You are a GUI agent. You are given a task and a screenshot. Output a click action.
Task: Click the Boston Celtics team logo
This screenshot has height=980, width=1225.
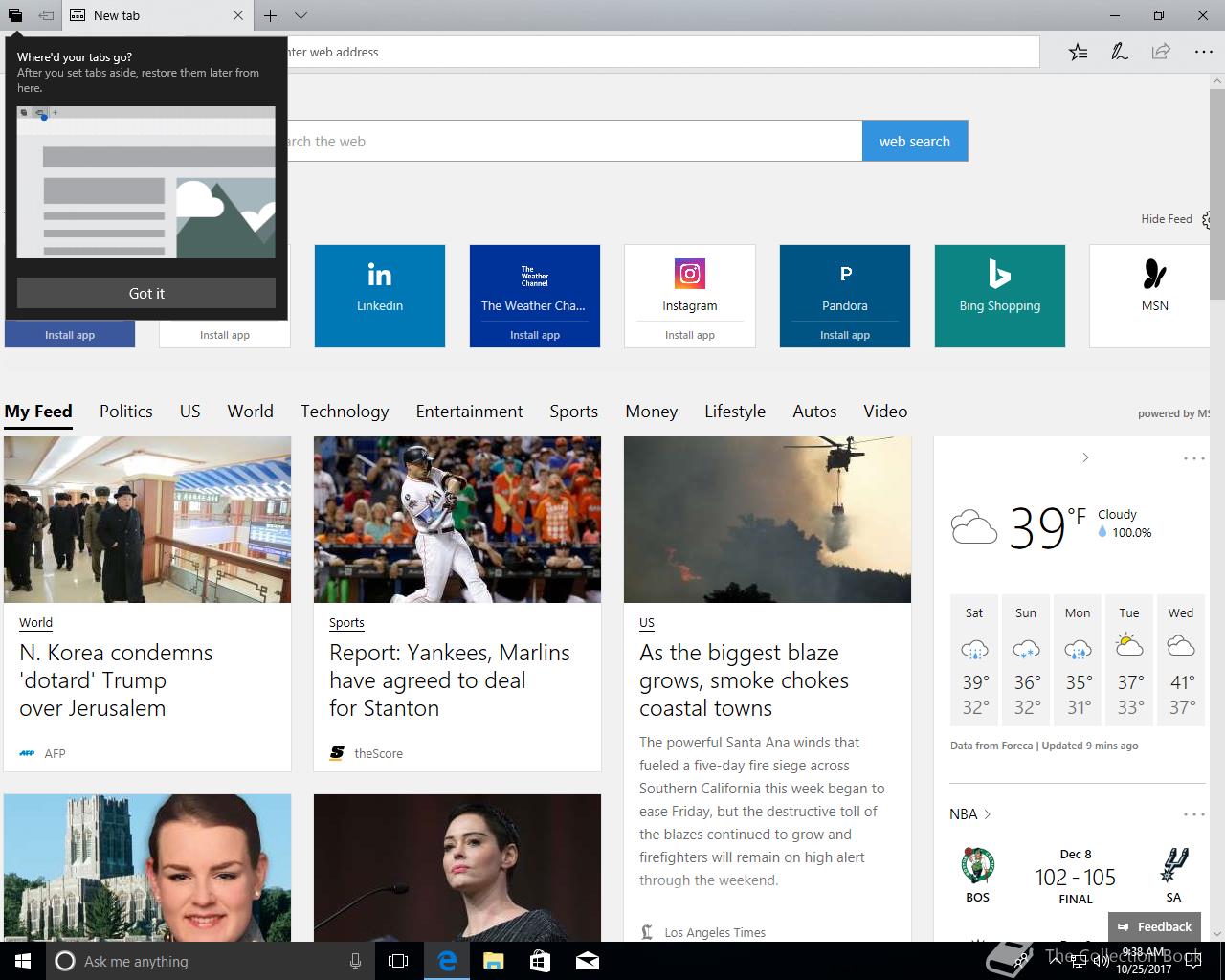(x=978, y=865)
